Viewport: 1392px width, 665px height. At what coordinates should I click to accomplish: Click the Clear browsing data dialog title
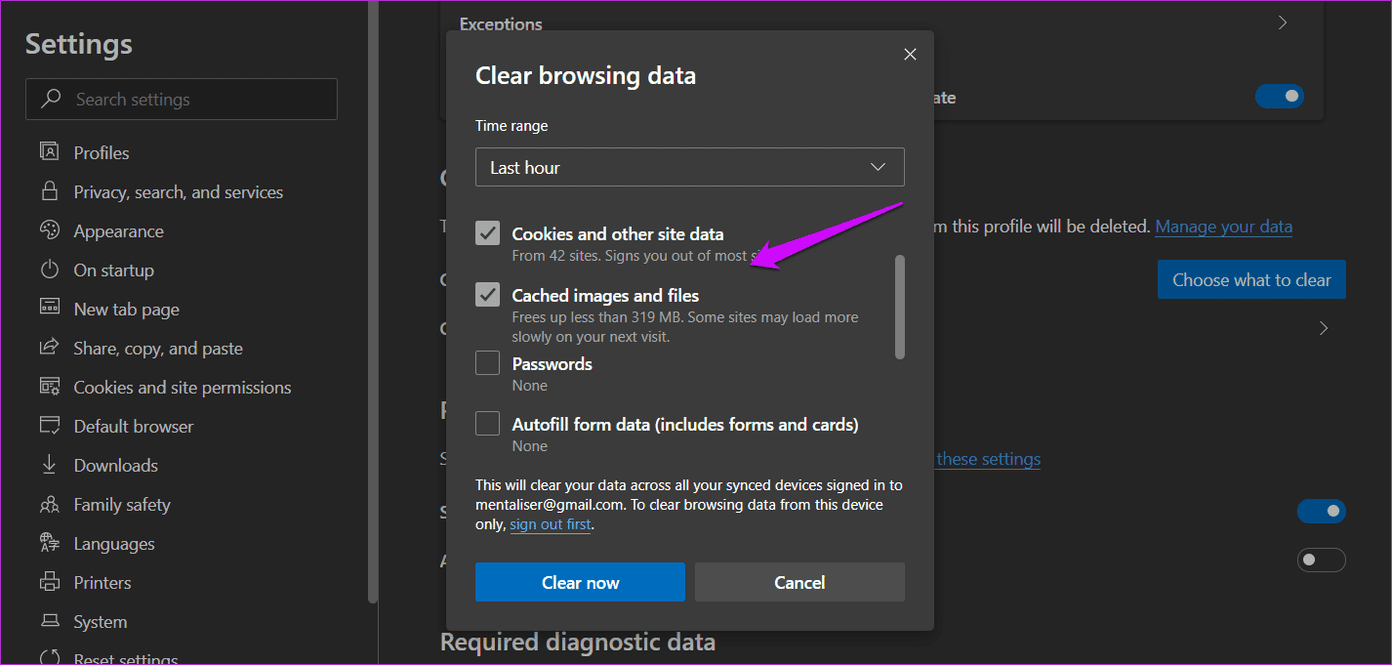[x=585, y=75]
